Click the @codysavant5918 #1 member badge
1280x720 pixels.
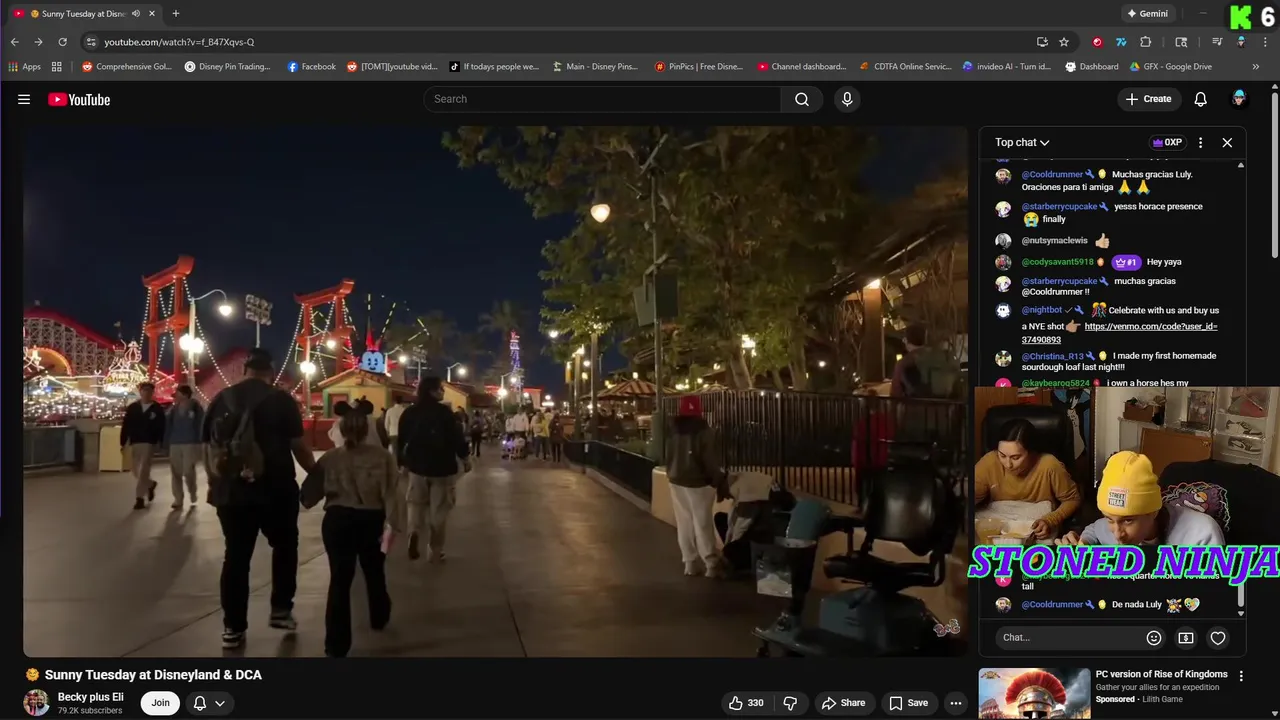coord(1126,262)
